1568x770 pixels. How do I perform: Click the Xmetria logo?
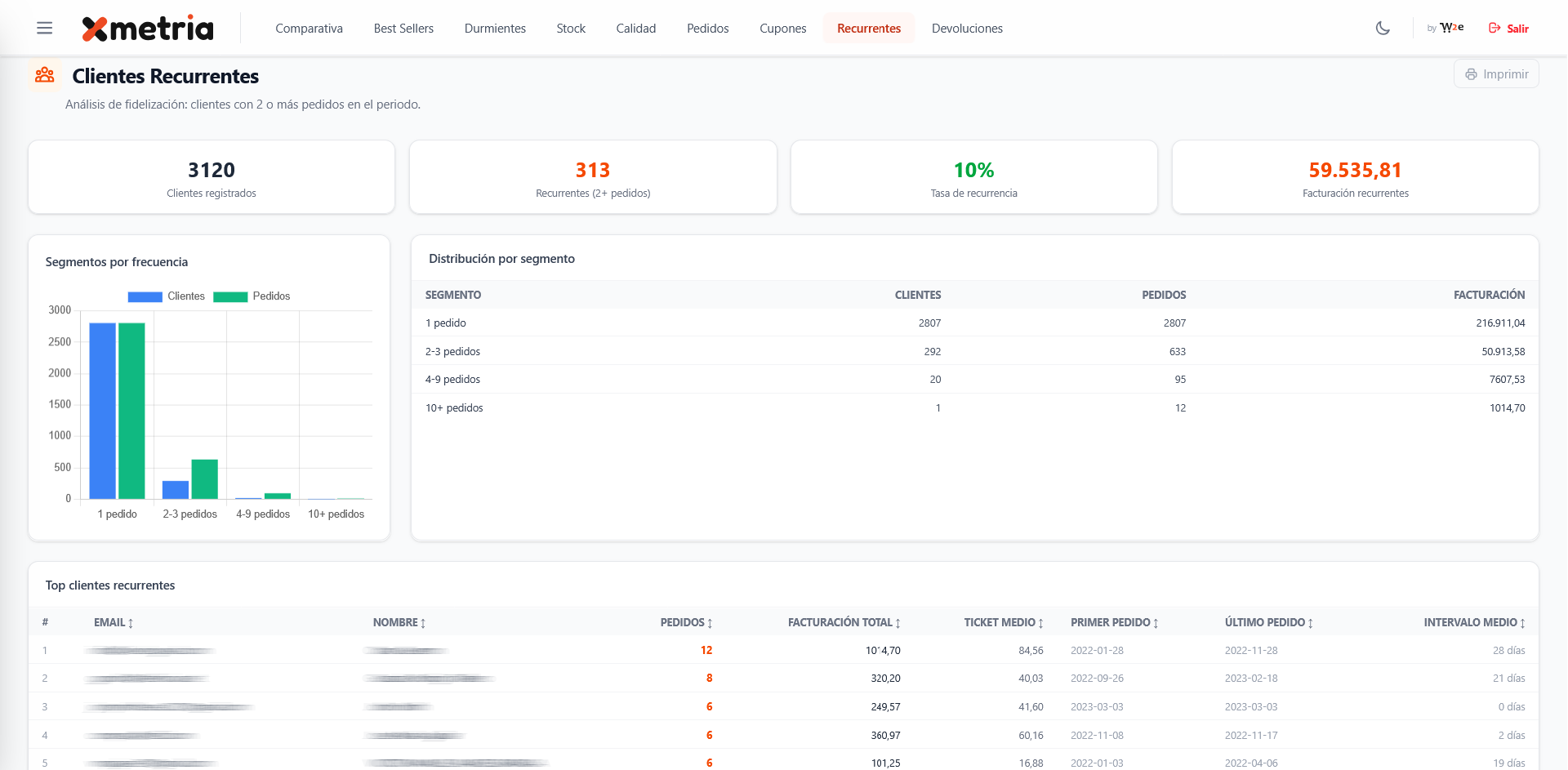point(148,29)
